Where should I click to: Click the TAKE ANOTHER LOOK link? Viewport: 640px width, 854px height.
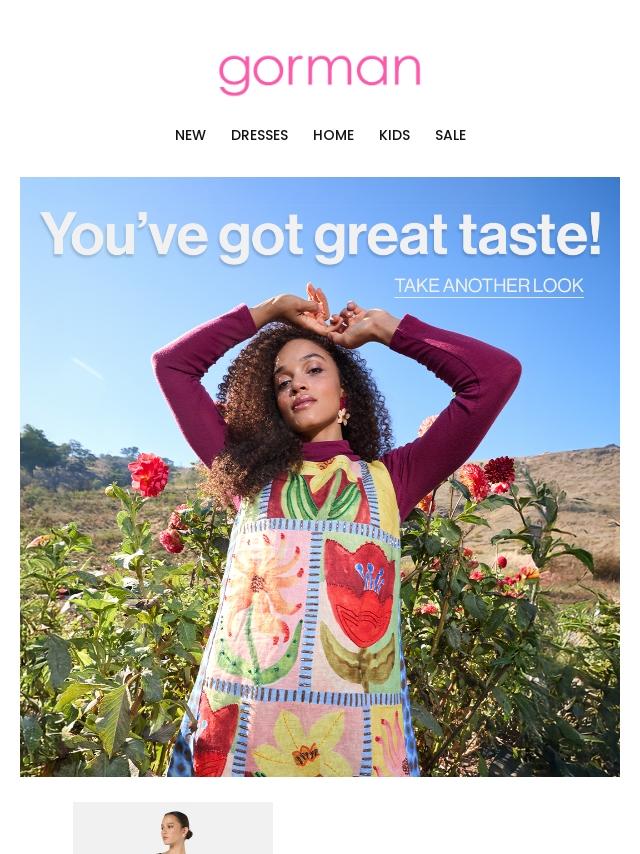pyautogui.click(x=489, y=285)
